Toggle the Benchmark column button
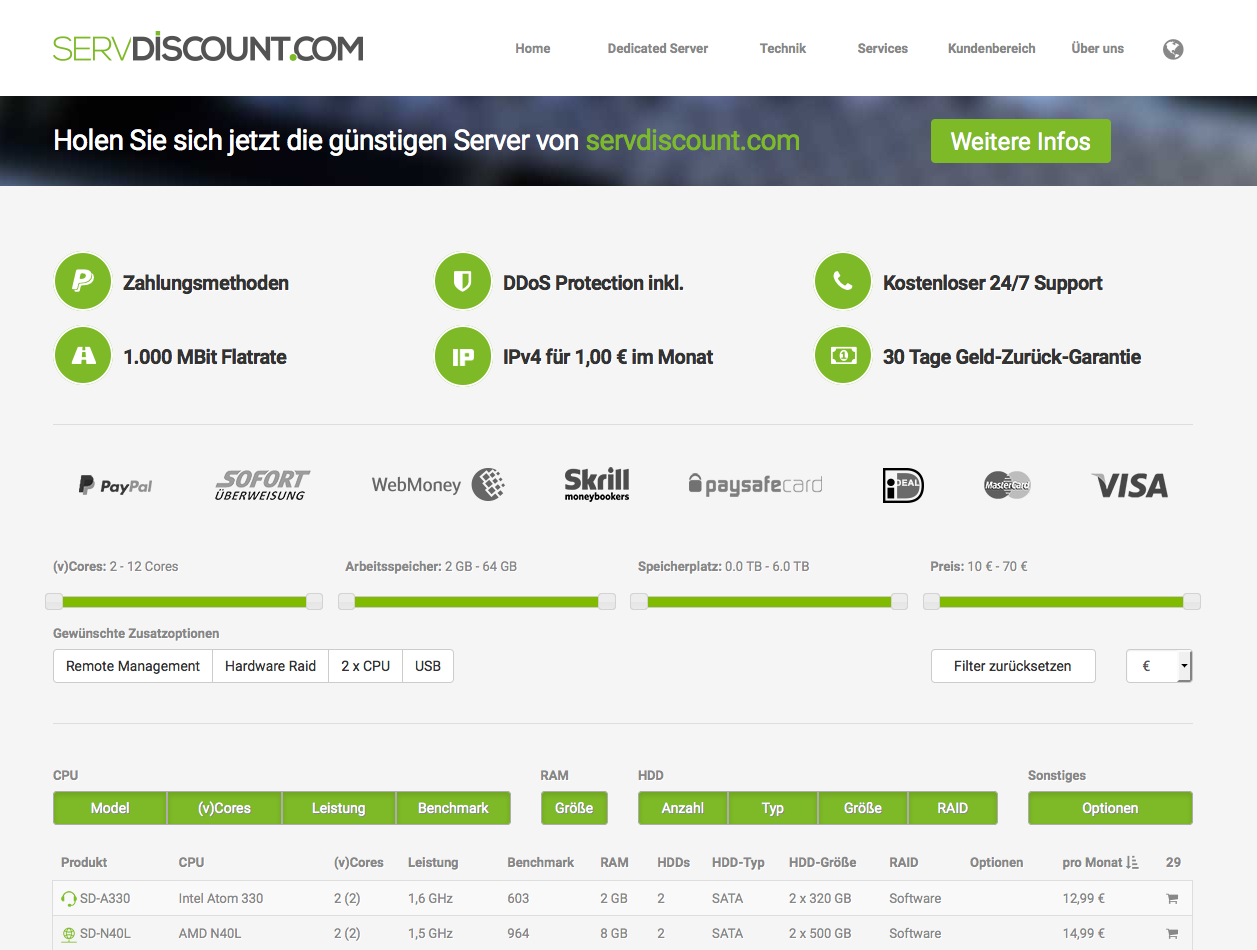The height and width of the screenshot is (950, 1257). click(453, 808)
